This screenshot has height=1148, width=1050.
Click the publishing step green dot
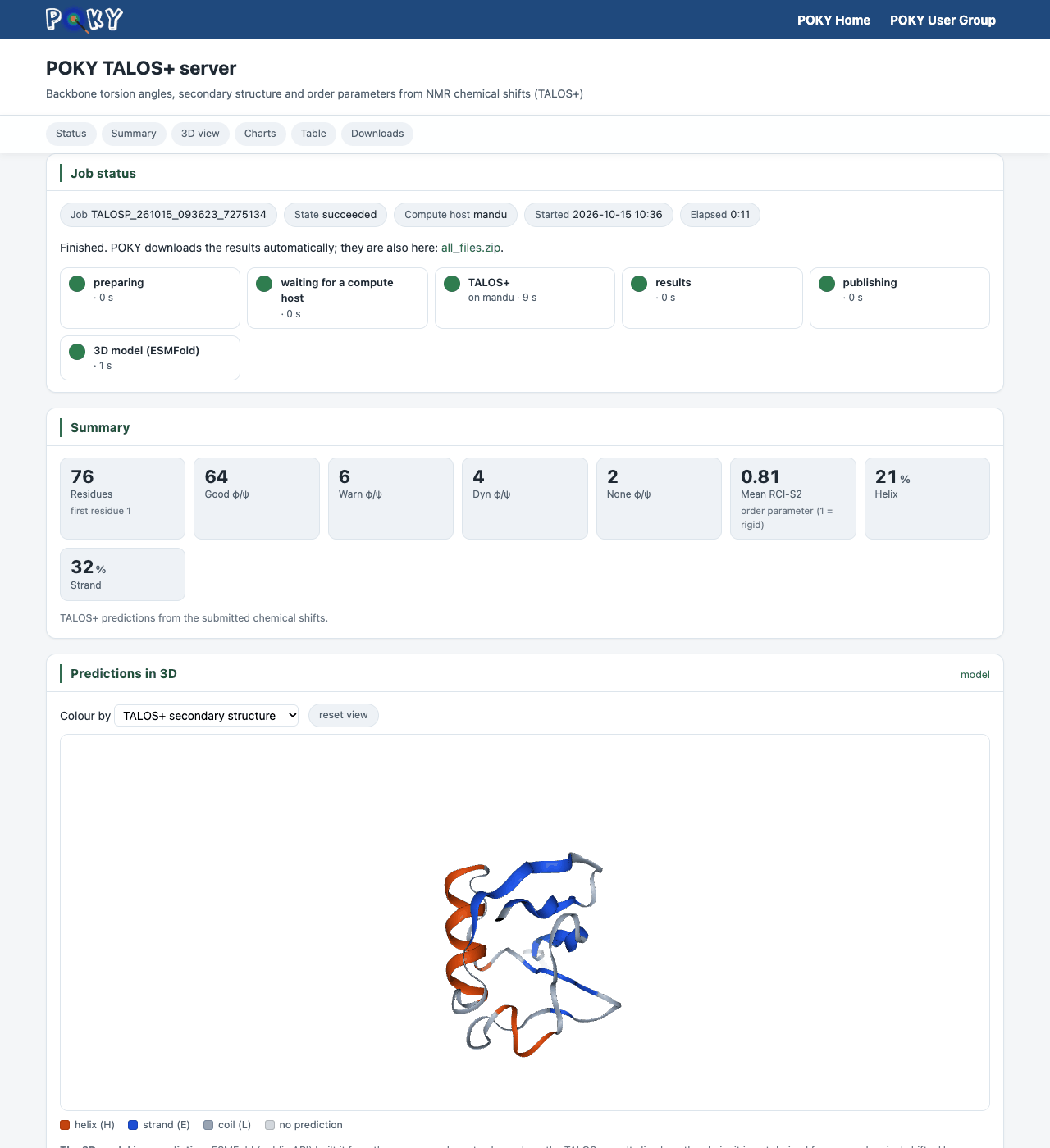(827, 284)
